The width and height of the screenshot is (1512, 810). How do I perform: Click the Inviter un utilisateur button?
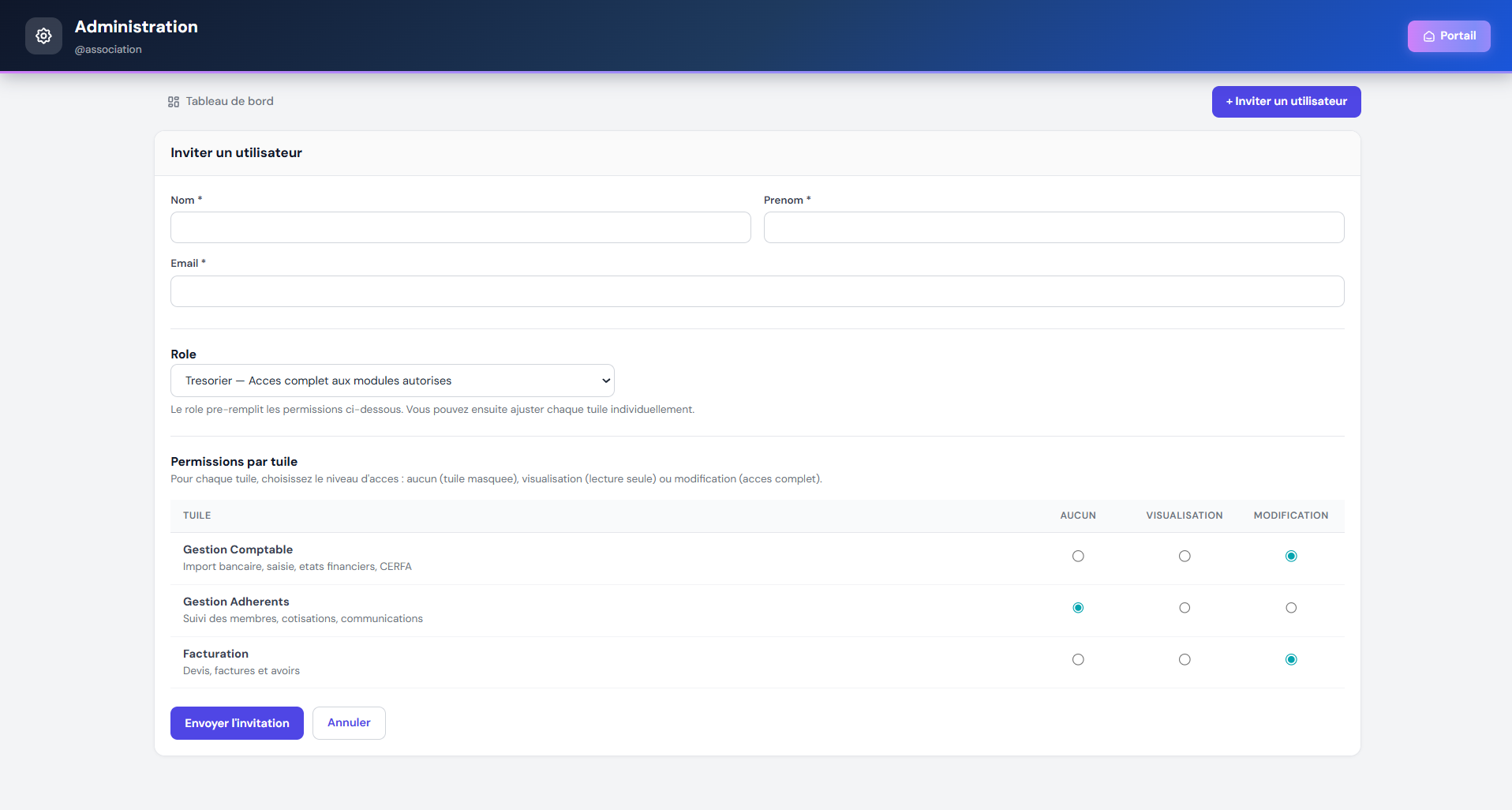click(1286, 102)
